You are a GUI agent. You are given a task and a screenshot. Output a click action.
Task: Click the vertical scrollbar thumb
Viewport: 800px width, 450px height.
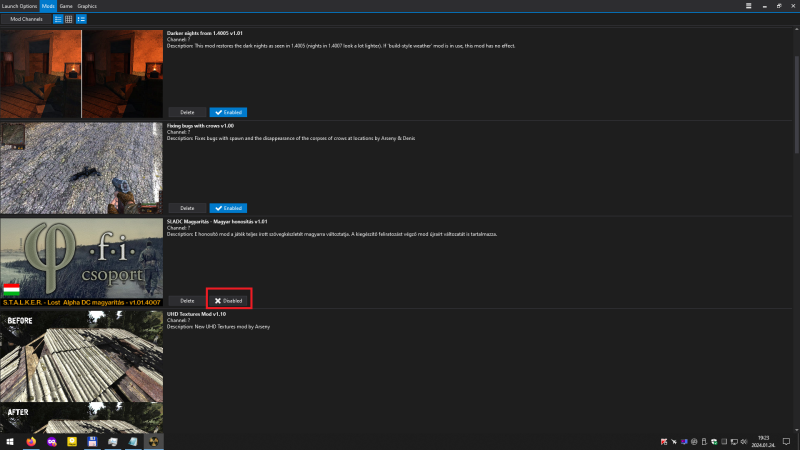796,105
